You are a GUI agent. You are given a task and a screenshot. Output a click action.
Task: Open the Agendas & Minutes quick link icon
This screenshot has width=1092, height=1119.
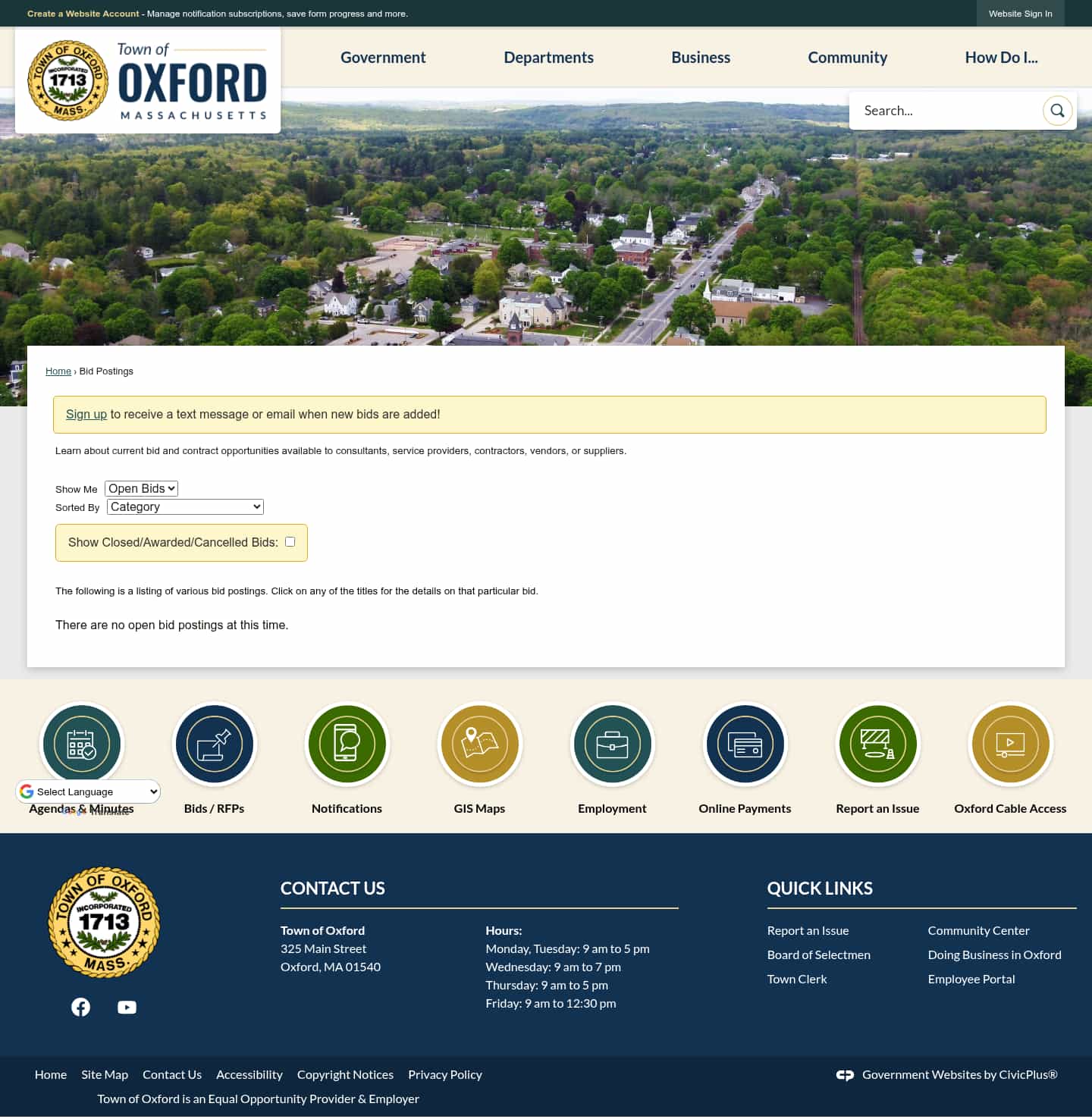click(82, 744)
